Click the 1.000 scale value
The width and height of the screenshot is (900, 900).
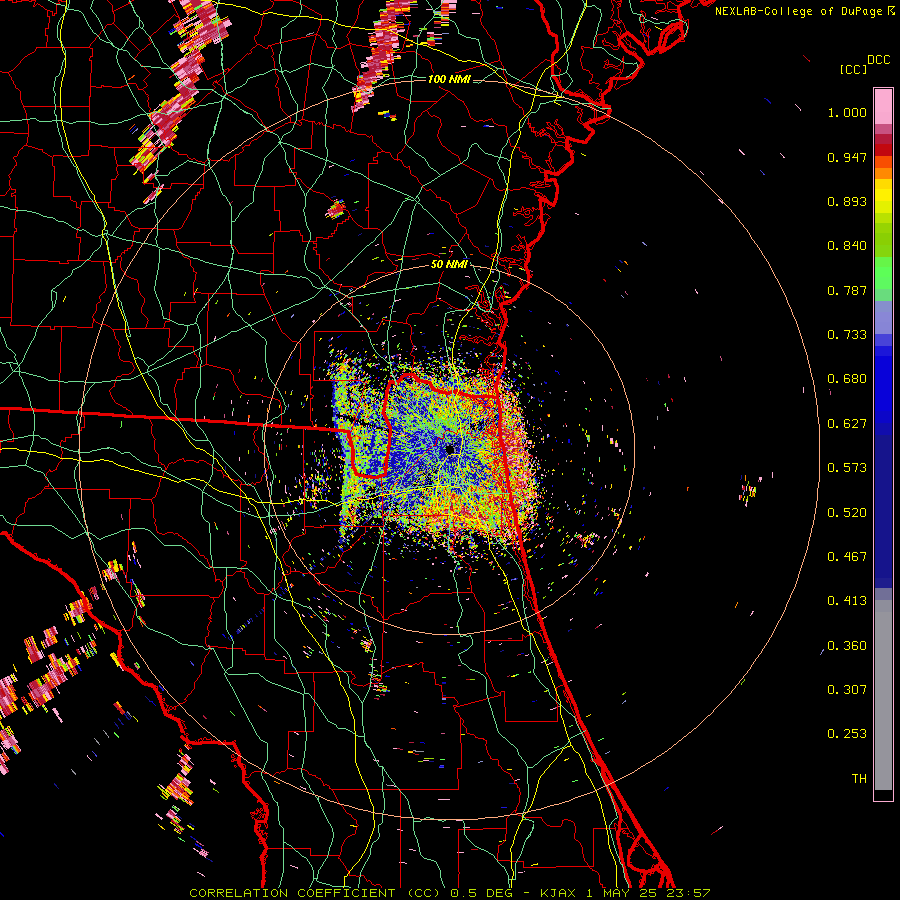[847, 112]
